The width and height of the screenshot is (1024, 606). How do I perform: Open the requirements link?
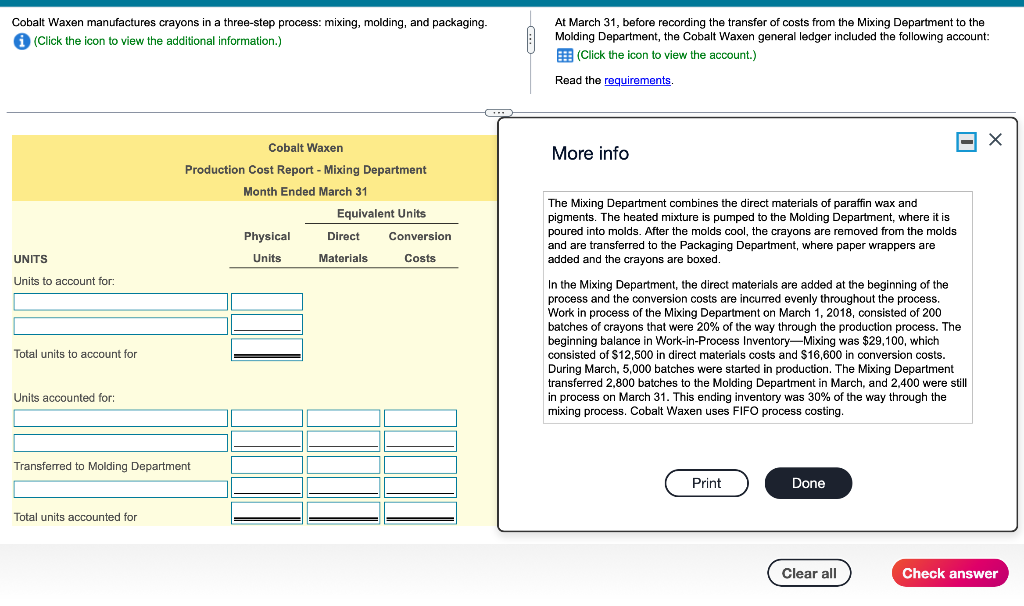click(x=637, y=80)
